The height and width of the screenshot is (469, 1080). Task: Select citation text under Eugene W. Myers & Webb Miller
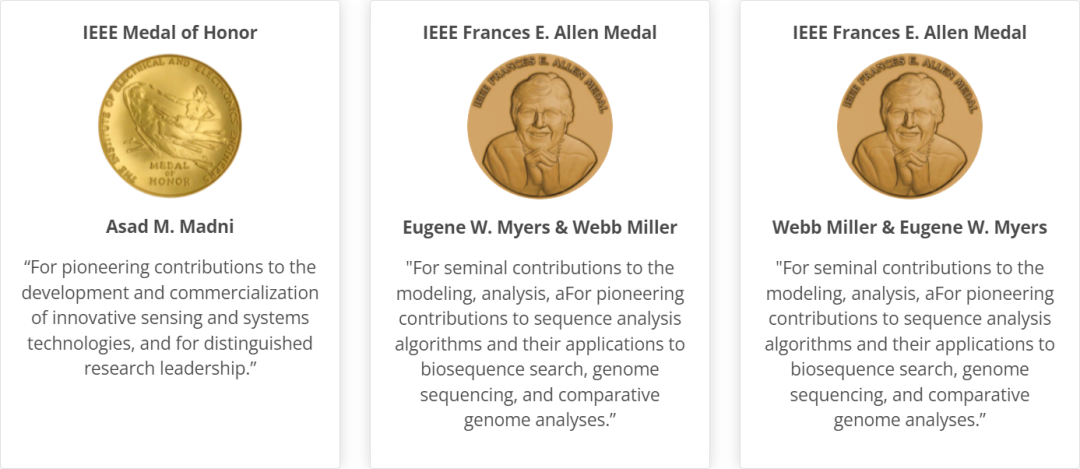click(x=540, y=344)
